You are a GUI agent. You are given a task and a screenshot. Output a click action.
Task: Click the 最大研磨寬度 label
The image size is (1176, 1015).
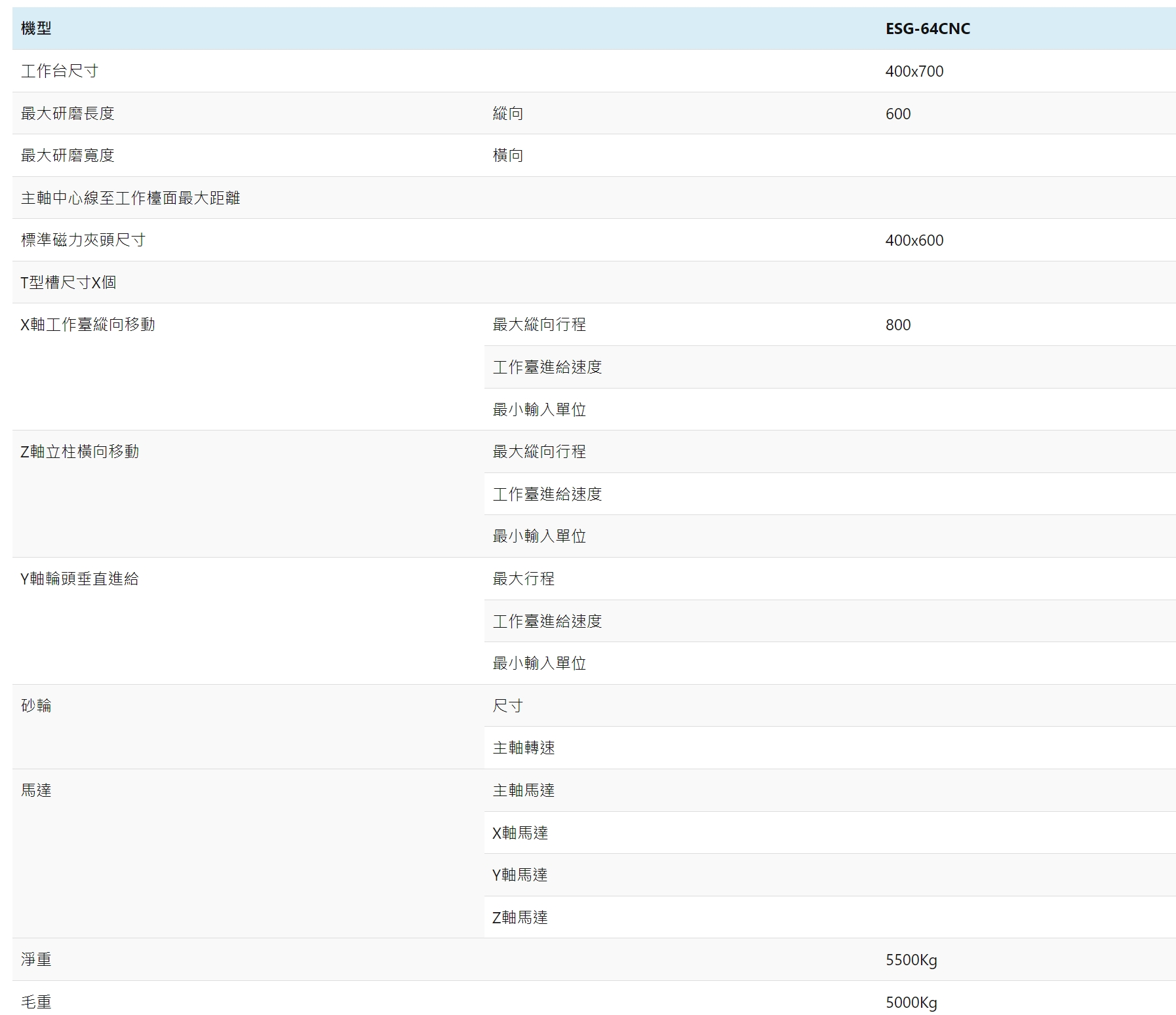68,155
